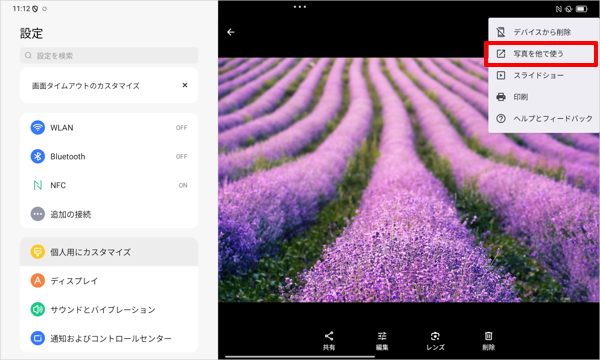Open 追加の接続 settings row
This screenshot has height=360, width=600.
(109, 214)
